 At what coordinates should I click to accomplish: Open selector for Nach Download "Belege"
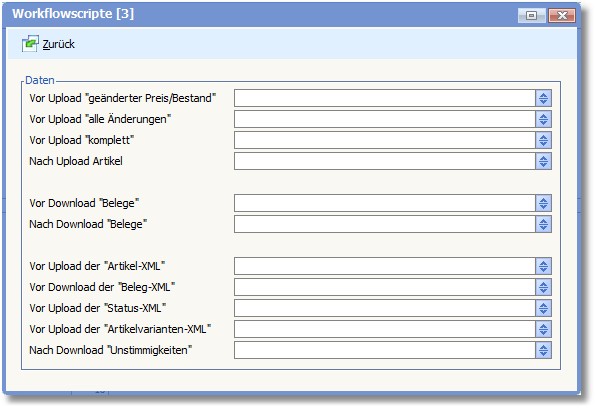[543, 224]
